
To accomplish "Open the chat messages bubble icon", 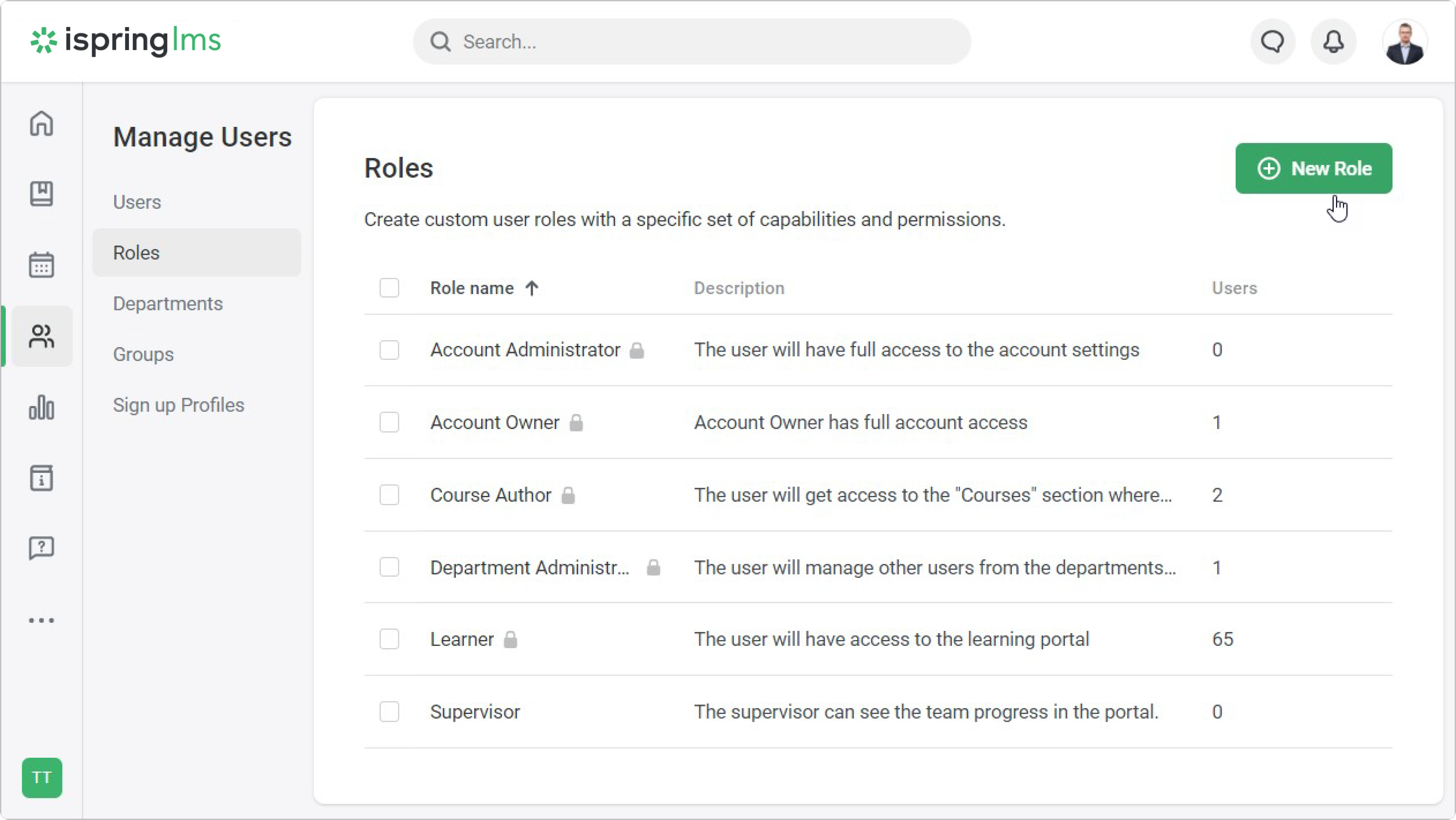I will [1272, 42].
